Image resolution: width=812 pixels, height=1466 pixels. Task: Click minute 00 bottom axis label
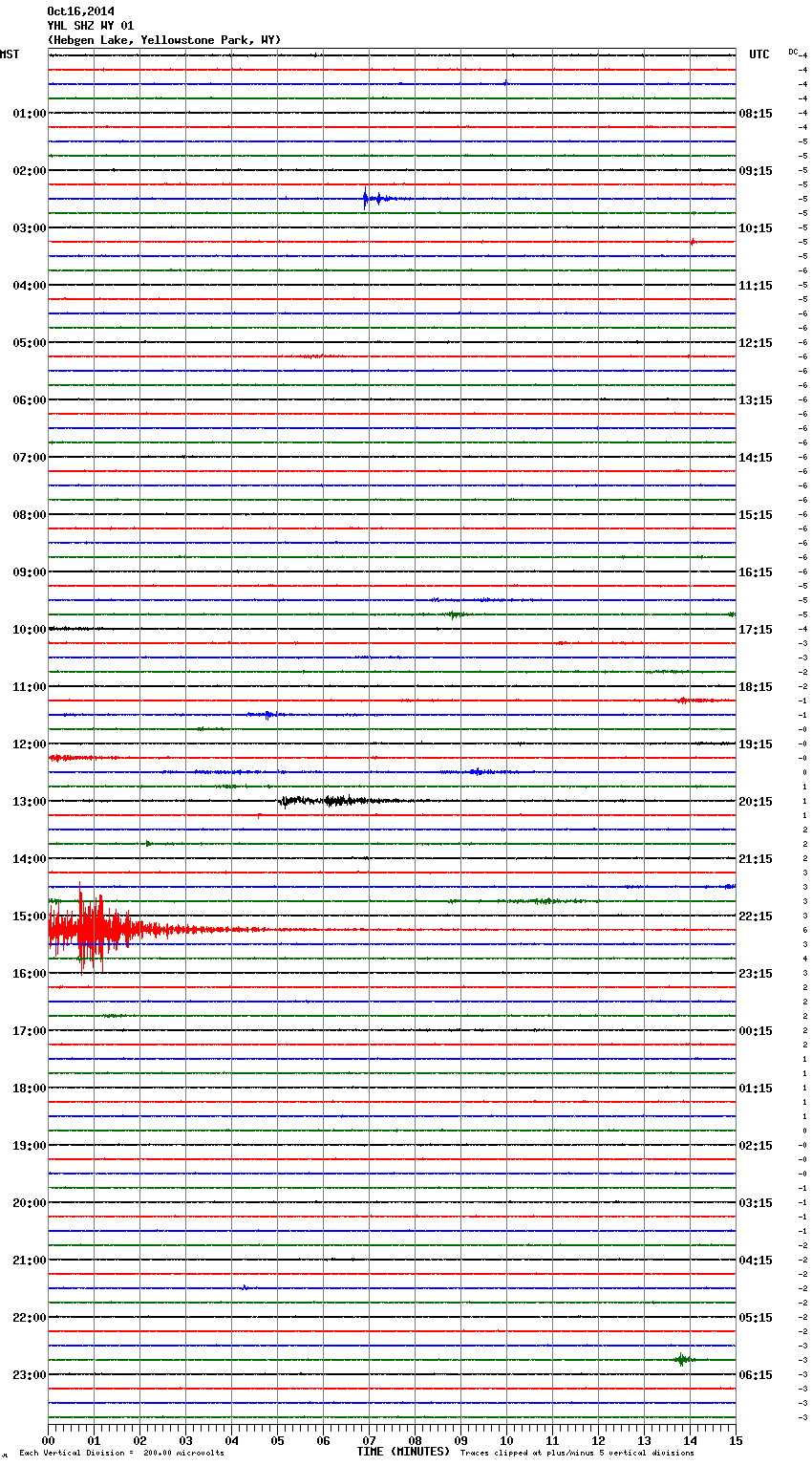coord(48,1440)
